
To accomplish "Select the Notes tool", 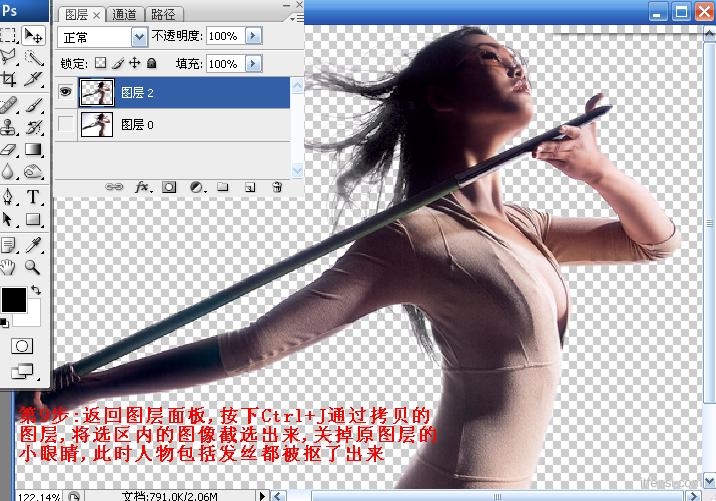I will point(9,245).
